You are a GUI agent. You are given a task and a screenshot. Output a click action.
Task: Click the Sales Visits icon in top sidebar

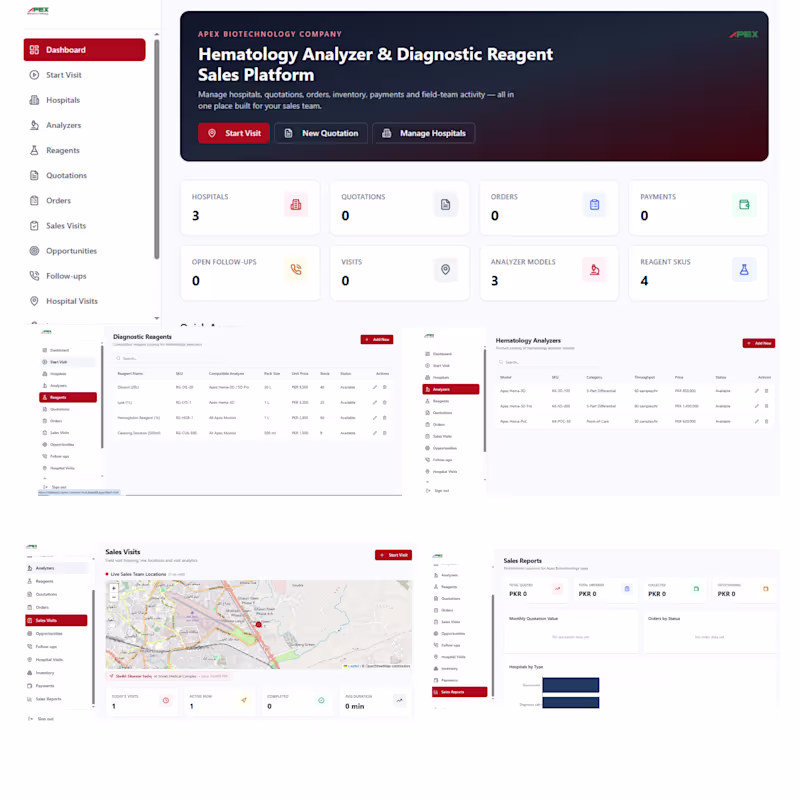(34, 226)
